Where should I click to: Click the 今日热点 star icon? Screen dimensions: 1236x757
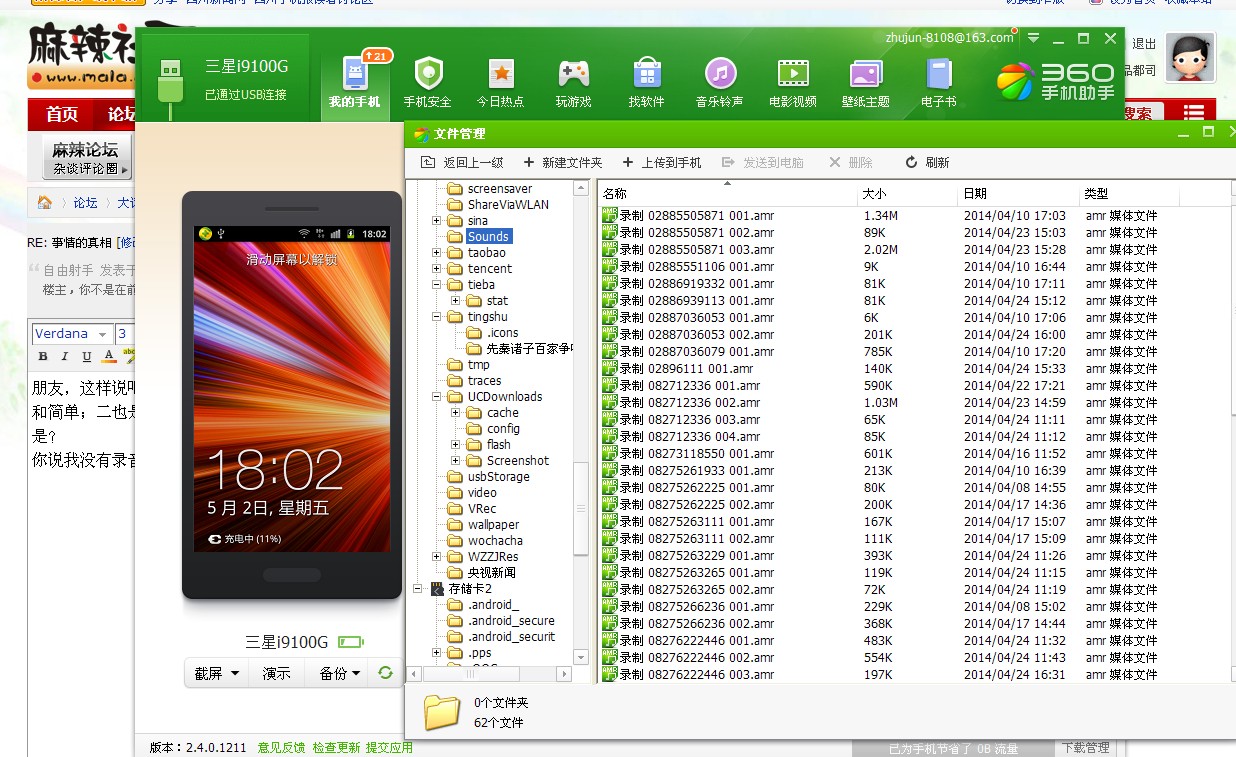tap(500, 74)
